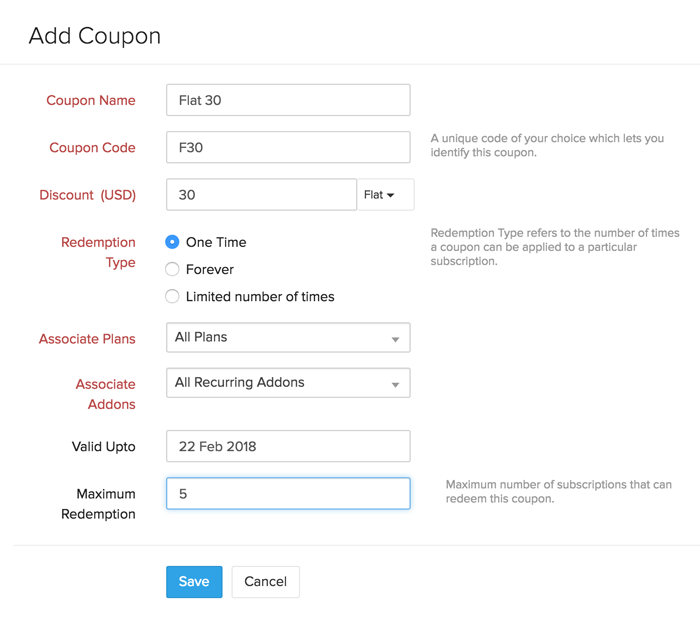This screenshot has height=617, width=700.
Task: Select the One Time redemption radio button
Action: (x=173, y=242)
